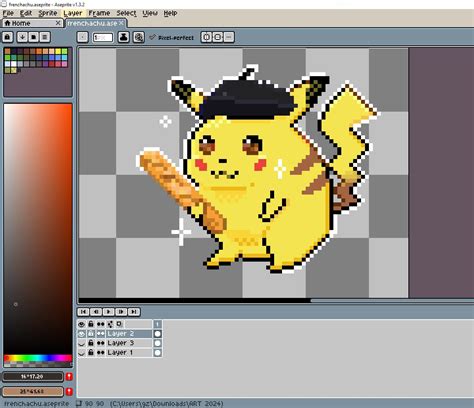Click the first symmetry mode button
The width and height of the screenshot is (474, 408).
pyautogui.click(x=206, y=37)
